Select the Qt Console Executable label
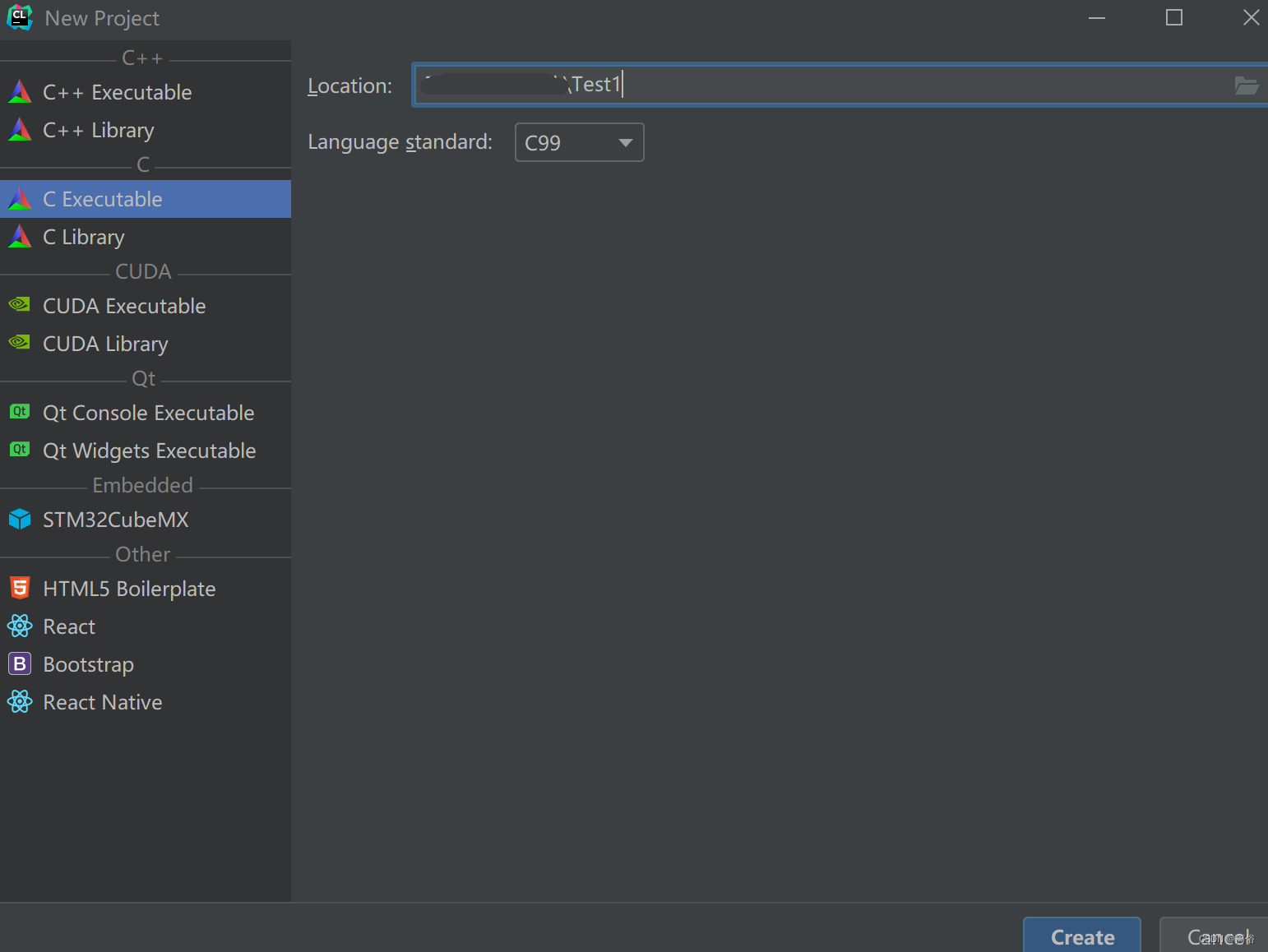This screenshot has width=1268, height=952. tap(149, 413)
